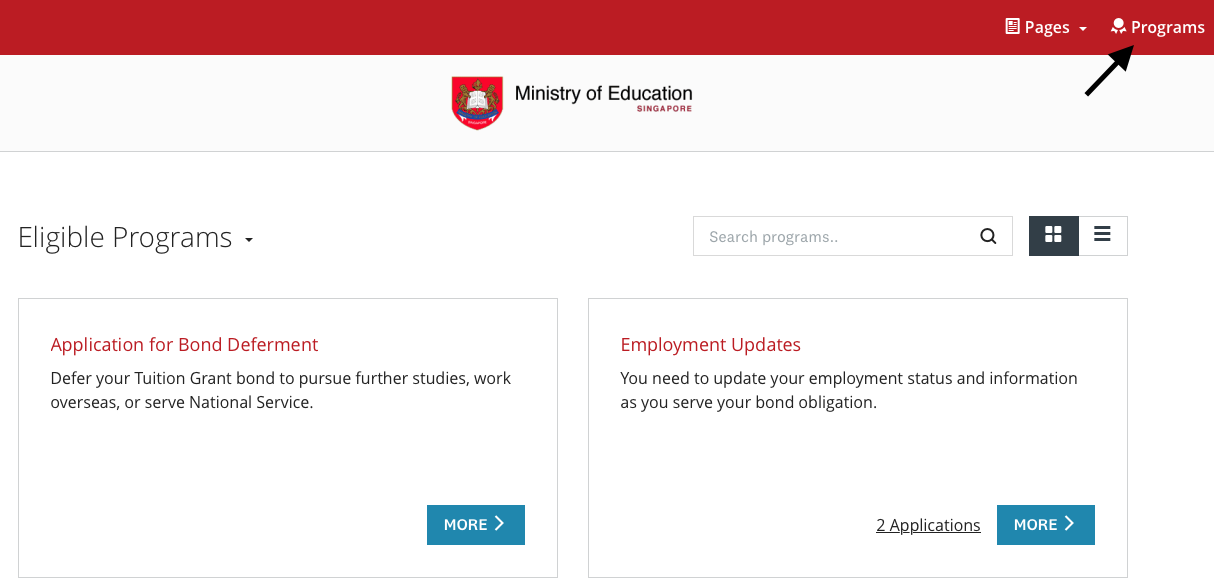This screenshot has height=582, width=1214.
Task: Click the Ministry of Education Singapore wordmark
Action: (603, 97)
